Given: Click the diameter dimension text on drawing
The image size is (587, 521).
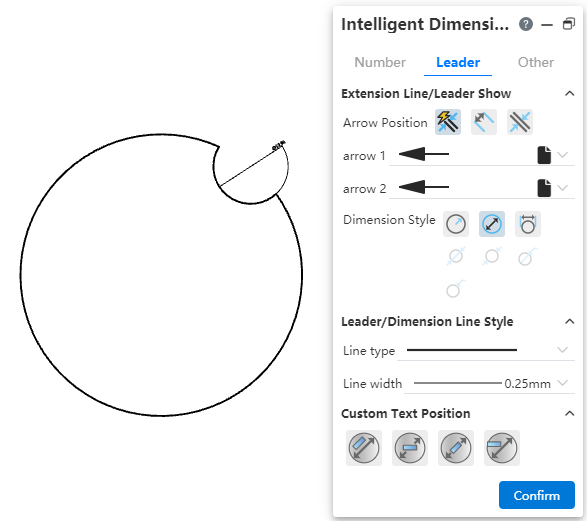Looking at the screenshot, I should tap(279, 145).
